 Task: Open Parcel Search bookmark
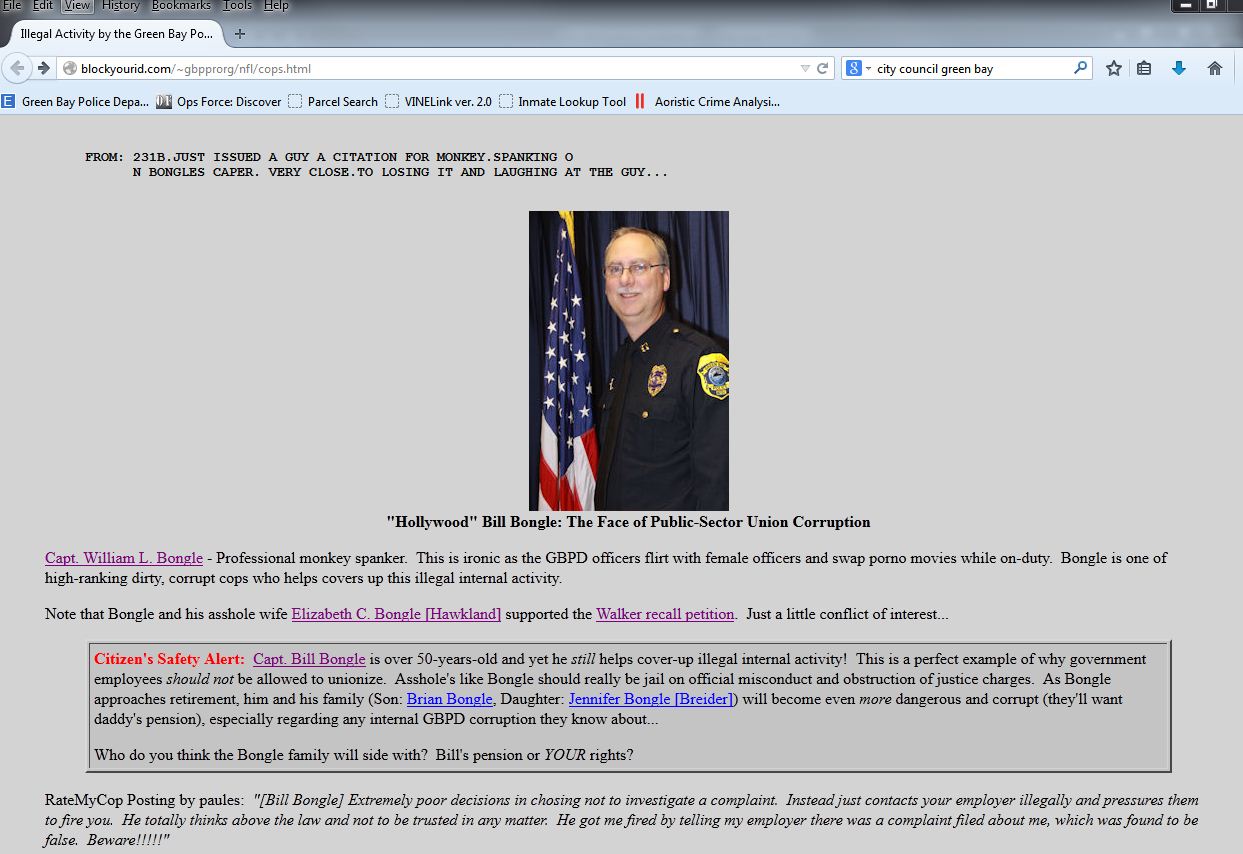(333, 101)
